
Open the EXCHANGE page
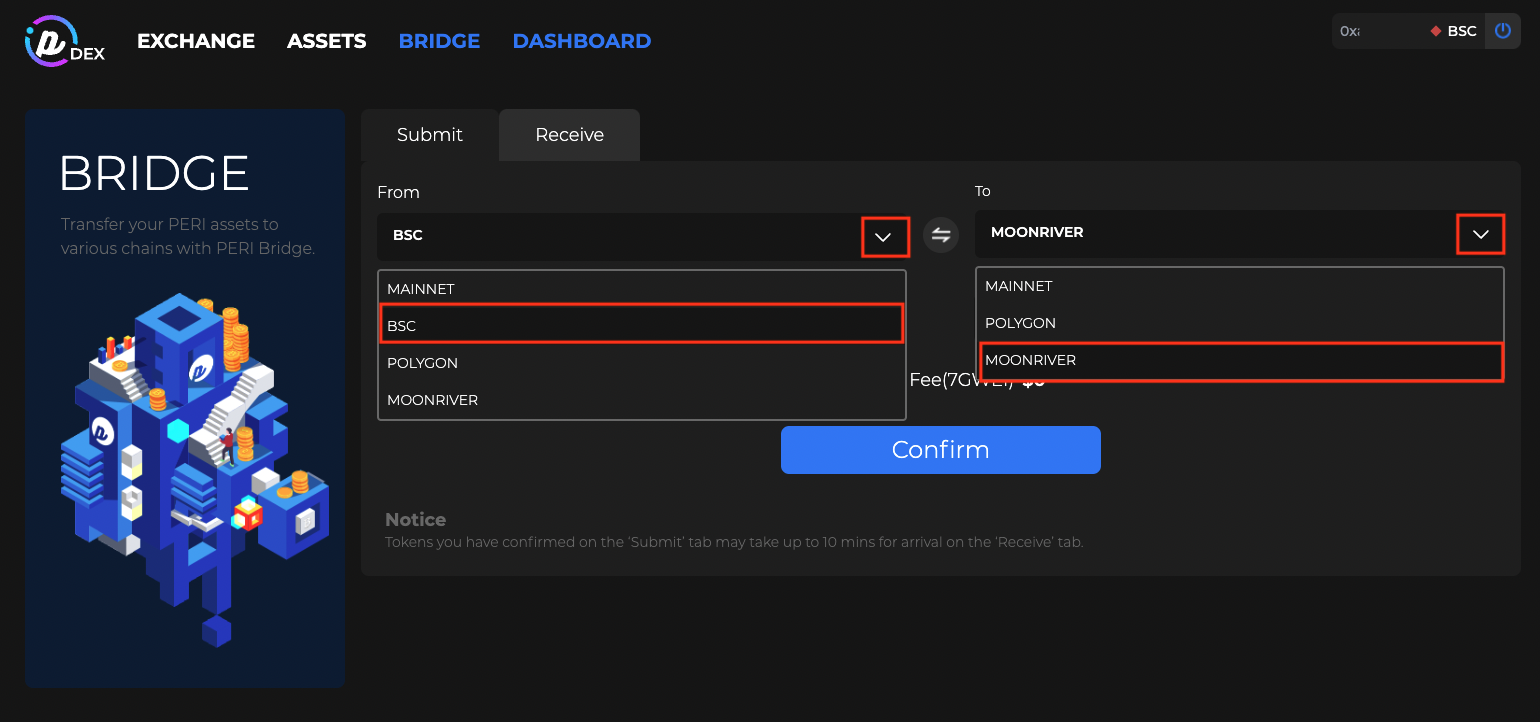click(196, 41)
